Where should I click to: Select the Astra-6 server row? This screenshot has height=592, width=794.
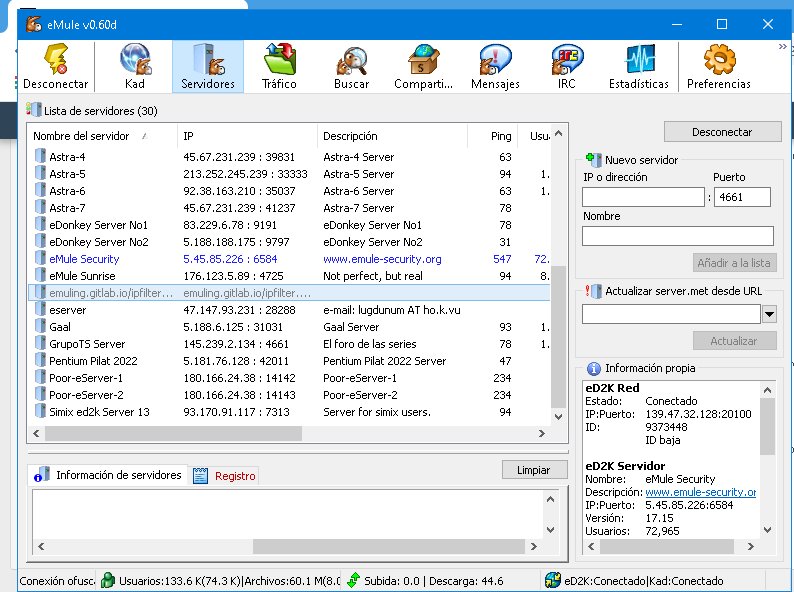(289, 191)
